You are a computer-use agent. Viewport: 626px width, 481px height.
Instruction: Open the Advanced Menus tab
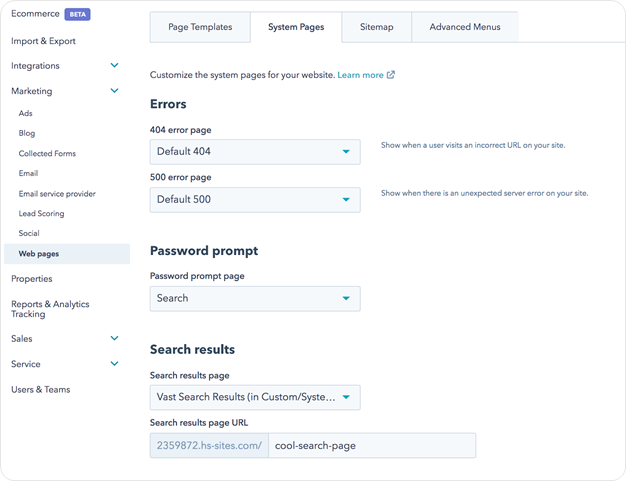(464, 27)
